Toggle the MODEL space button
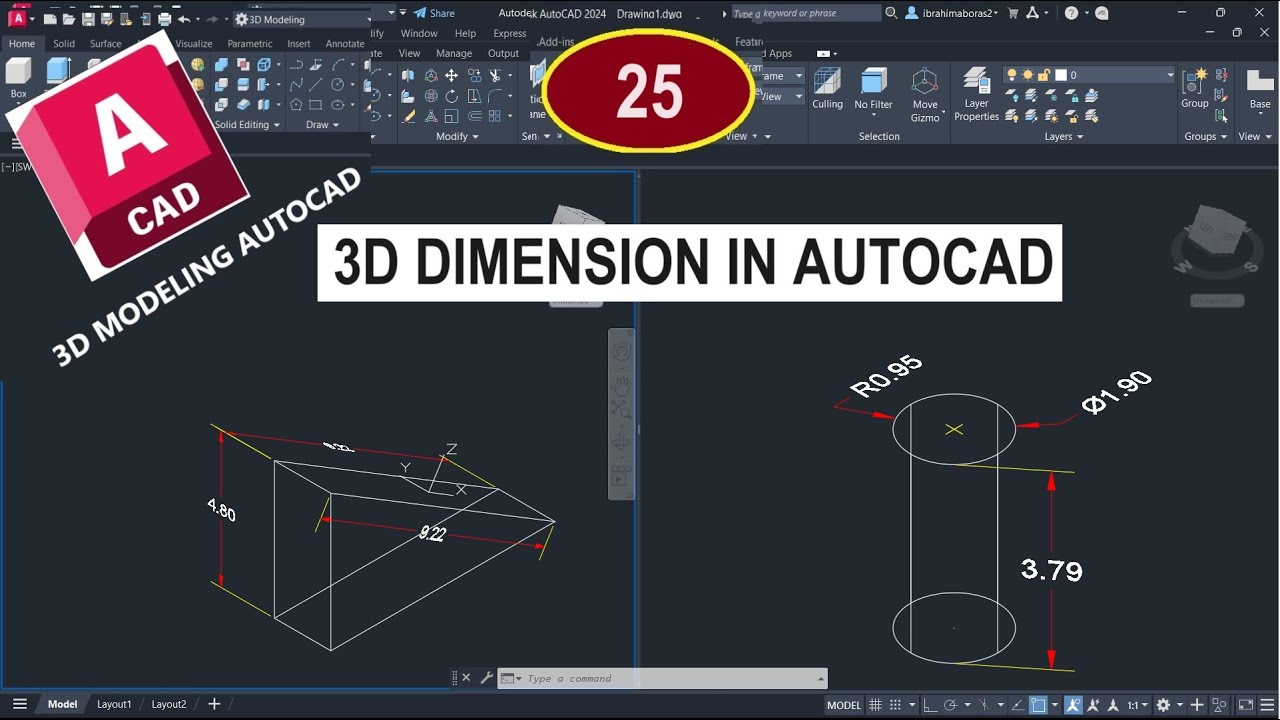Image resolution: width=1280 pixels, height=720 pixels. (845, 705)
